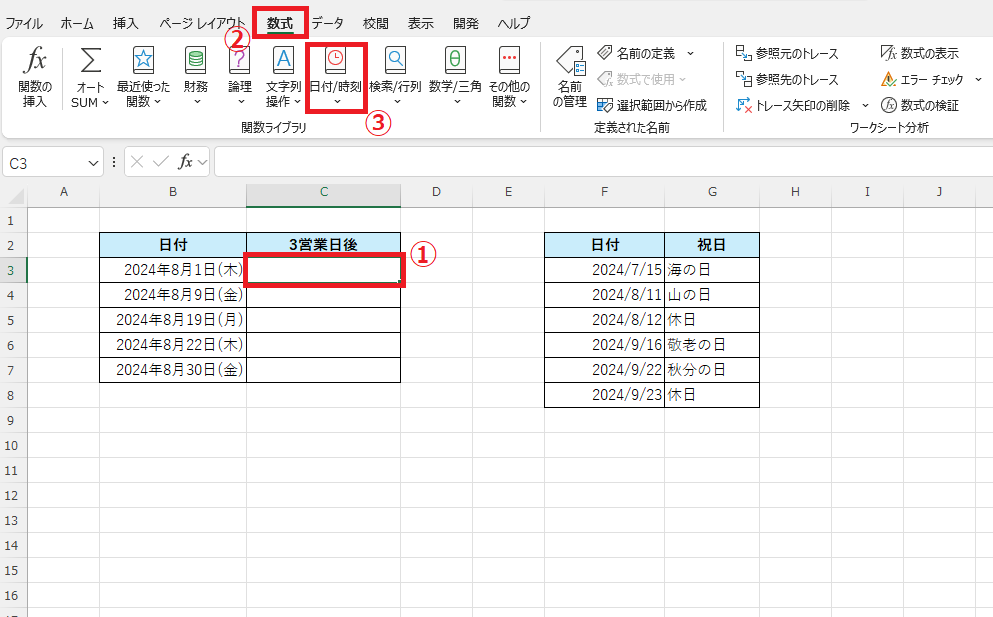Select row 3 header

11,270
